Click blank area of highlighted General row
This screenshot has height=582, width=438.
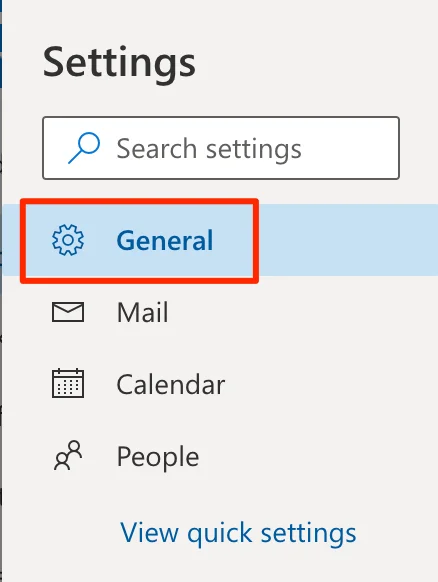coord(345,240)
